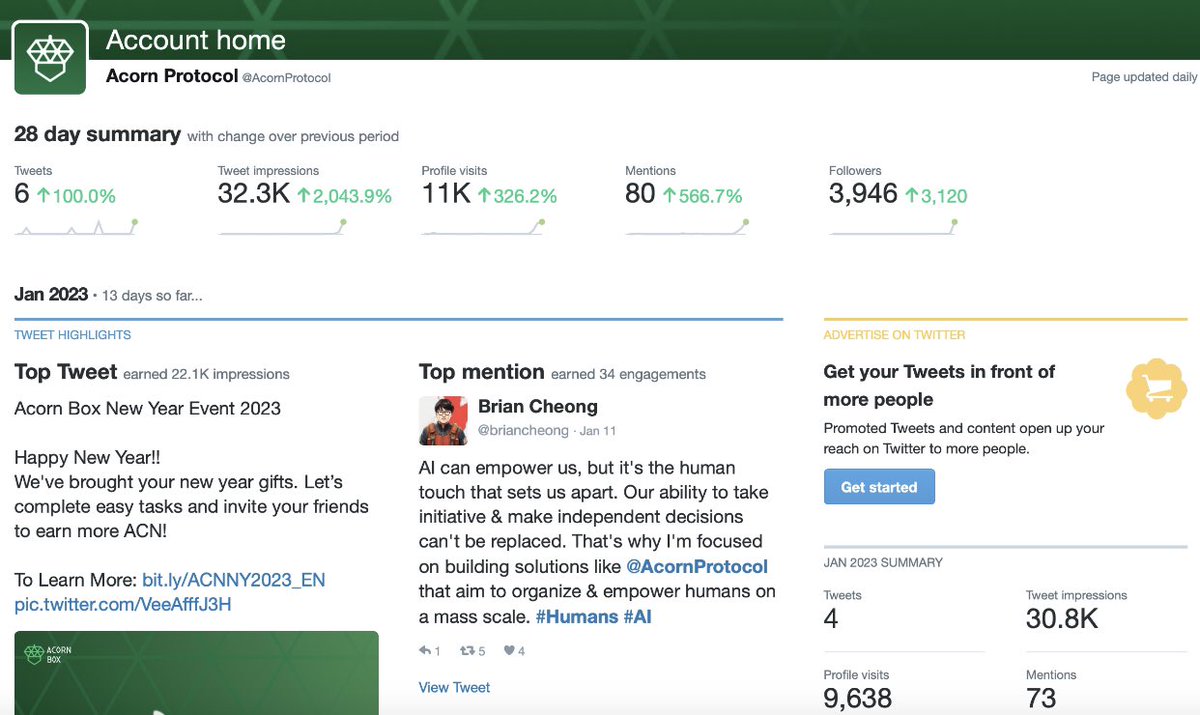Click the @briancheong handle
The height and width of the screenshot is (715, 1200).
518,428
